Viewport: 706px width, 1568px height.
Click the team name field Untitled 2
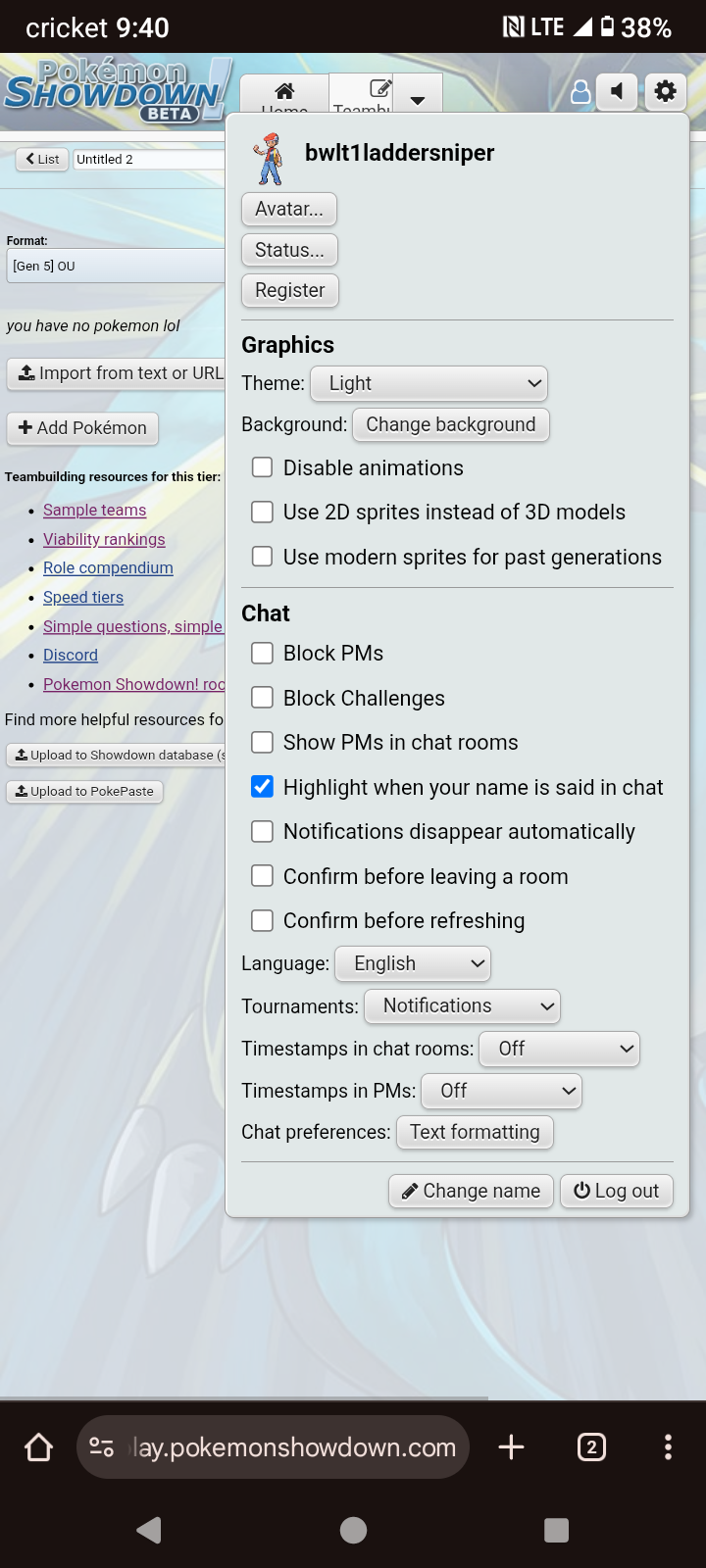149,159
